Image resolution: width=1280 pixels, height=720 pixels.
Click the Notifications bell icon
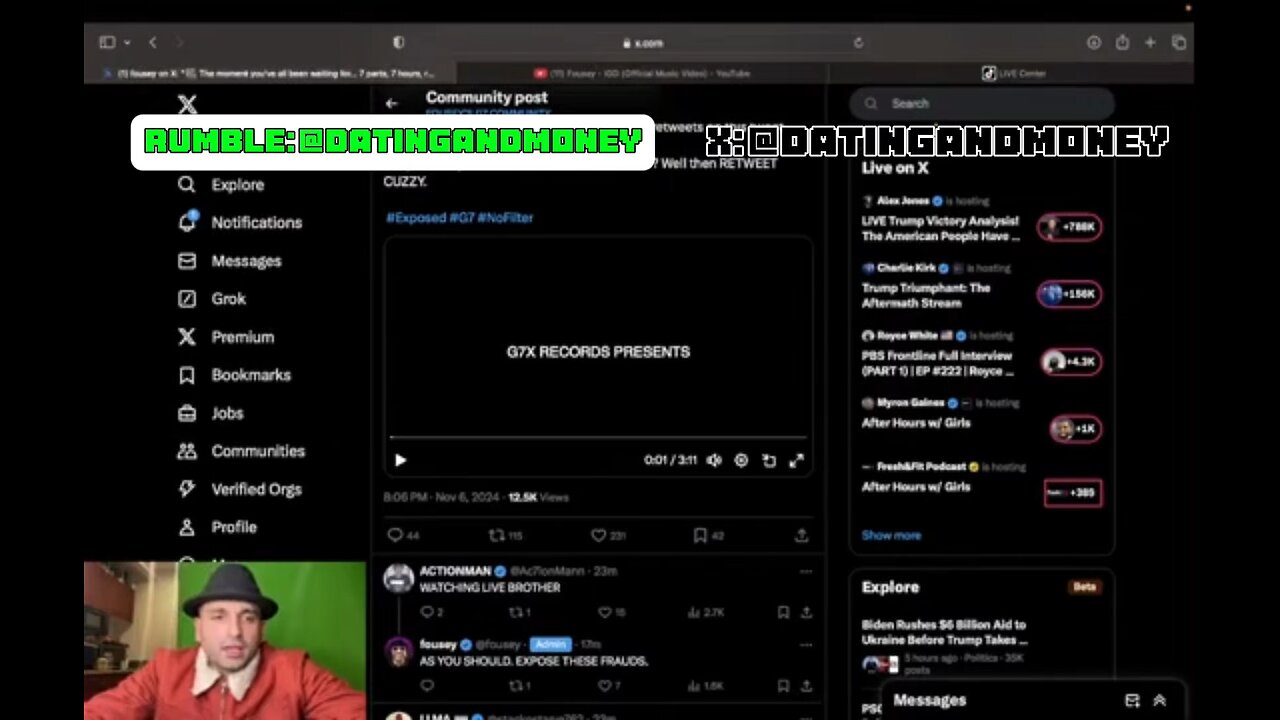(x=187, y=222)
